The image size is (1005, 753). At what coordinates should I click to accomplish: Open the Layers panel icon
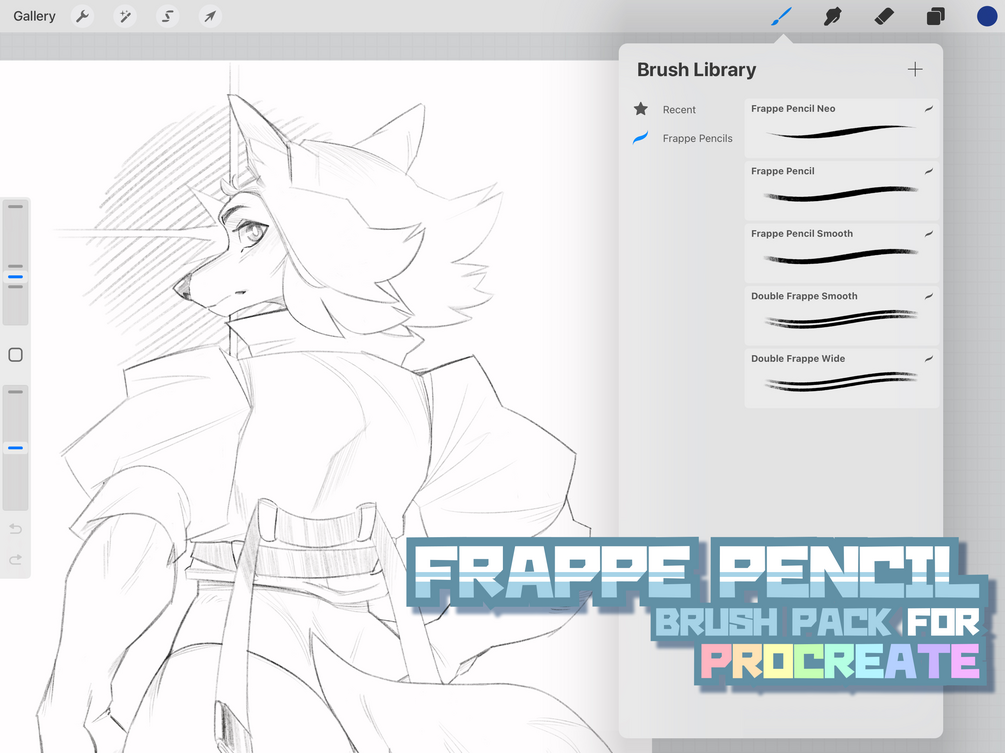tap(935, 16)
